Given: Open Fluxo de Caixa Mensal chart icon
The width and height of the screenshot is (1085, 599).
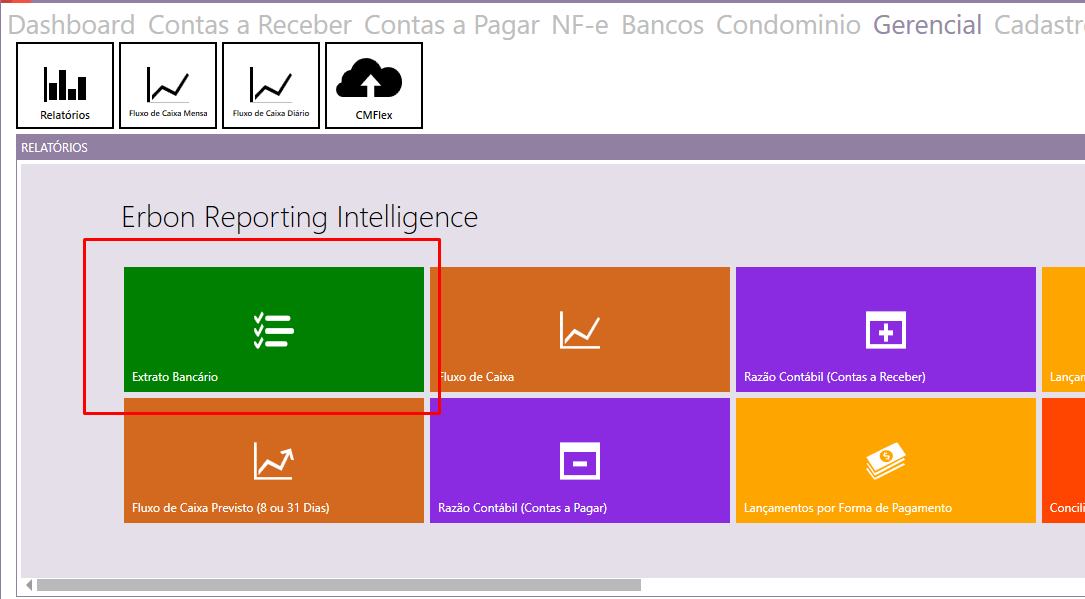Looking at the screenshot, I should [x=168, y=86].
